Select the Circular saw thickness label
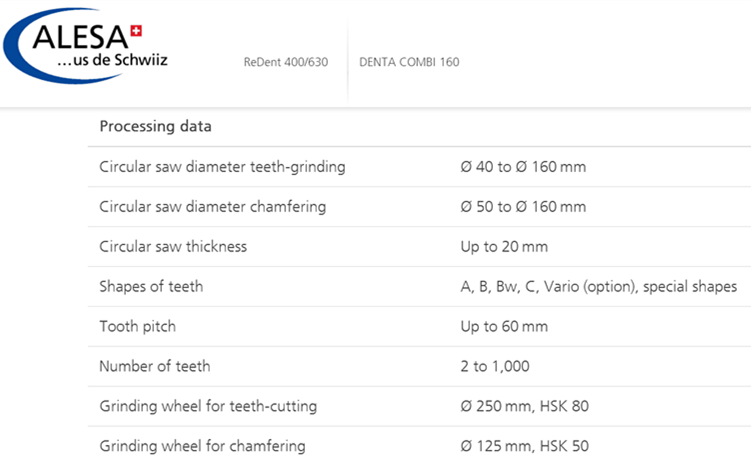This screenshot has height=469, width=751. tap(173, 246)
